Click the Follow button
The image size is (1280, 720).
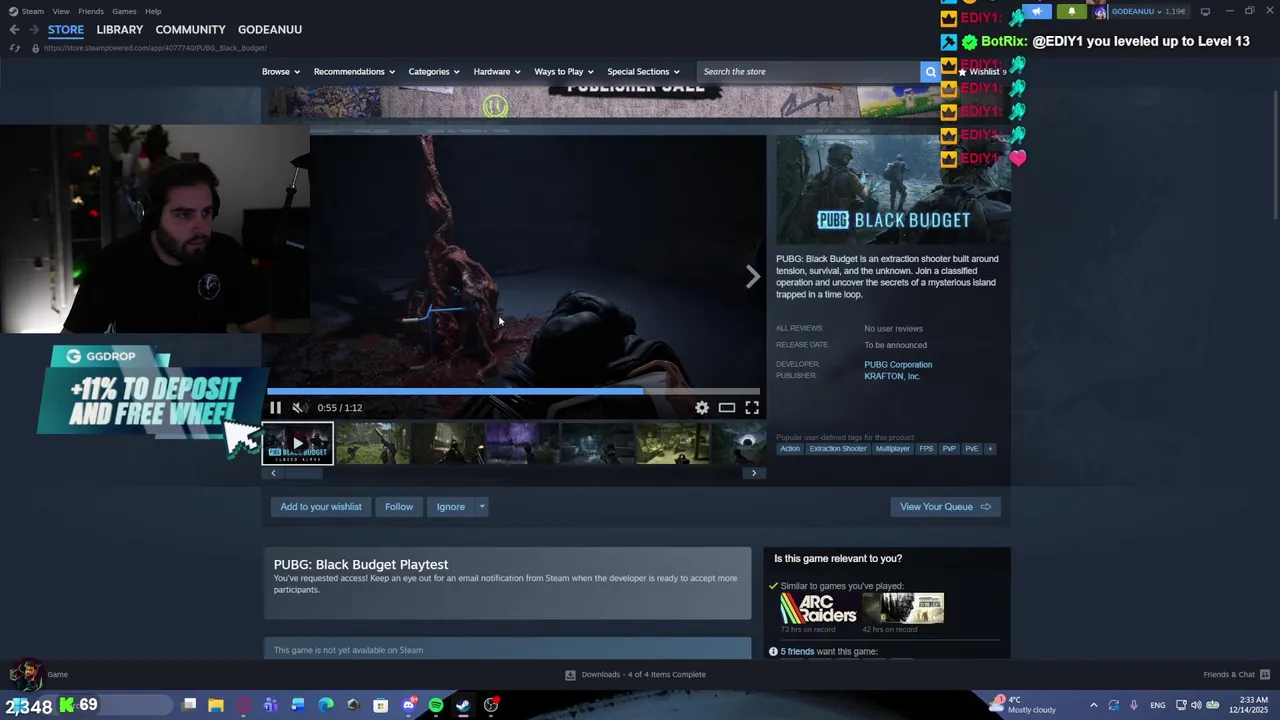(x=399, y=506)
